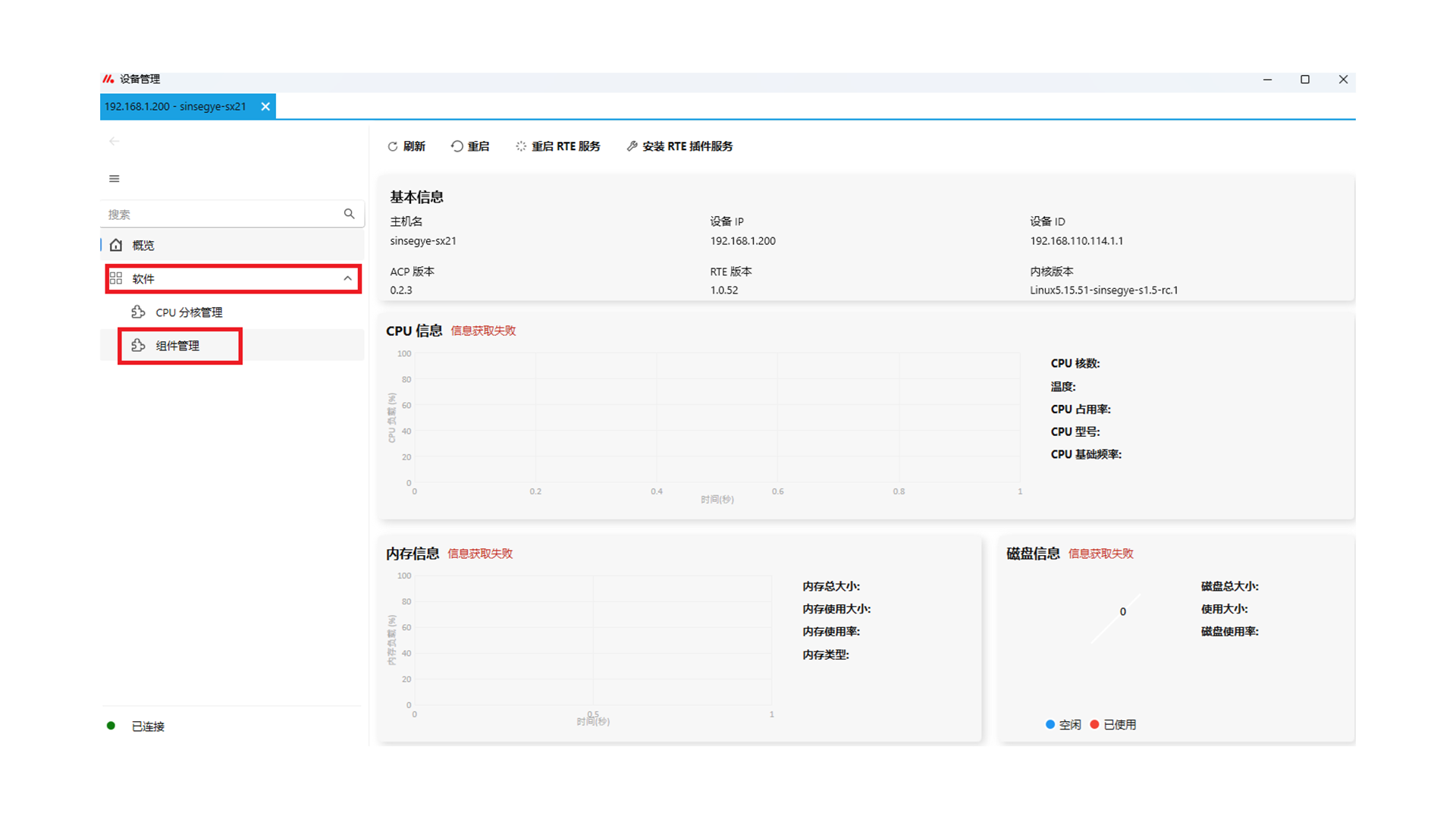Screen dimensions: 1456x819
Task: Click the puzzle icon for CPU 分核管理
Action: click(138, 312)
